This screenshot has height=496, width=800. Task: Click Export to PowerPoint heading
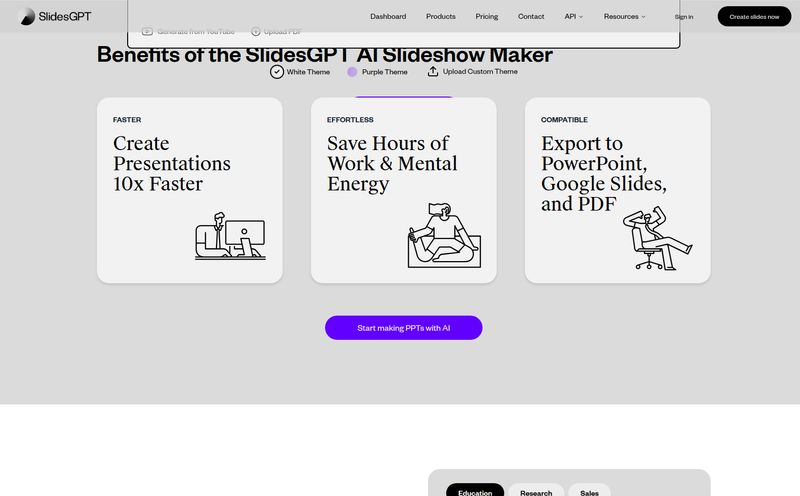click(x=604, y=173)
